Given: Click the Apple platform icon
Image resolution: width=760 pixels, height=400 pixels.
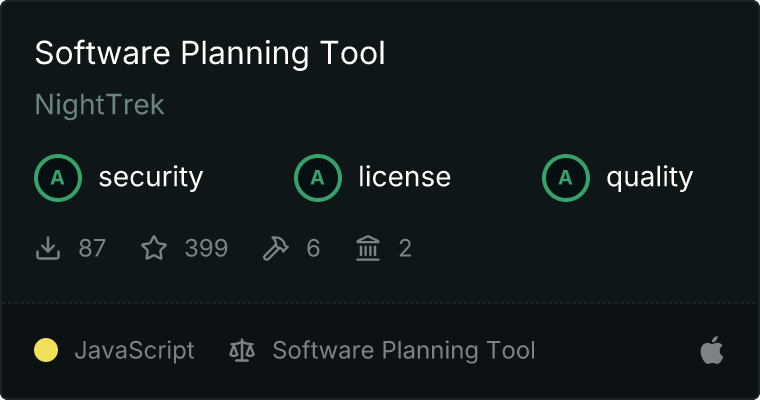Looking at the screenshot, I should (x=712, y=350).
